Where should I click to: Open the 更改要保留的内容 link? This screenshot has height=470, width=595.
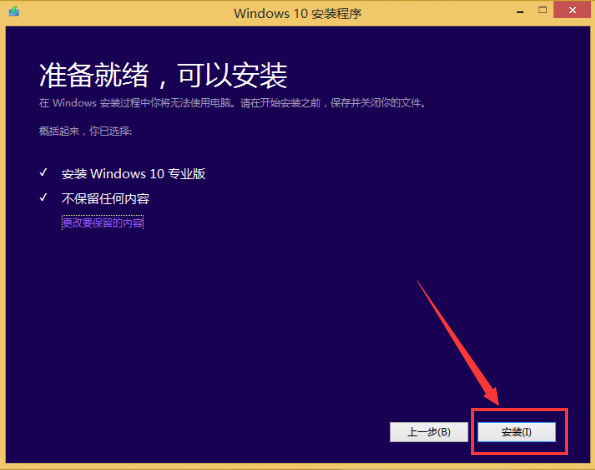coord(102,223)
